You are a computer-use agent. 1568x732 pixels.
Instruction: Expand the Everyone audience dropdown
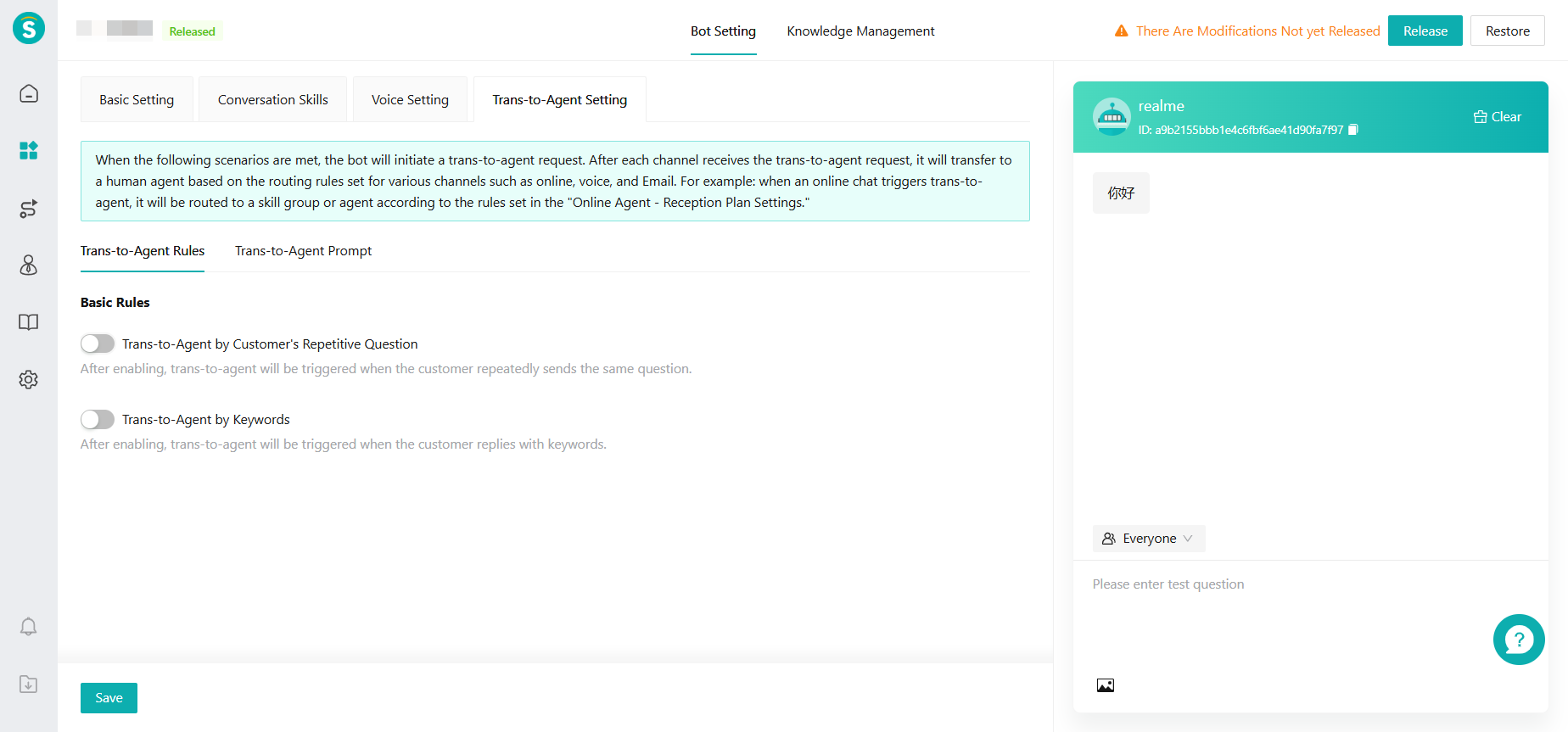tap(1148, 539)
